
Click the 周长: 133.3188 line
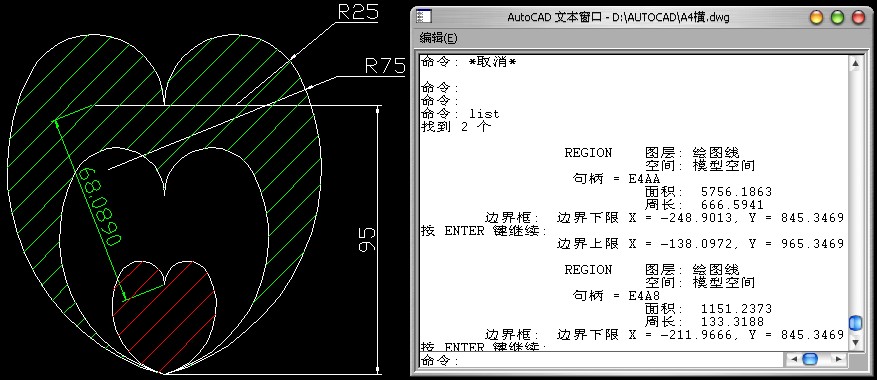point(704,322)
